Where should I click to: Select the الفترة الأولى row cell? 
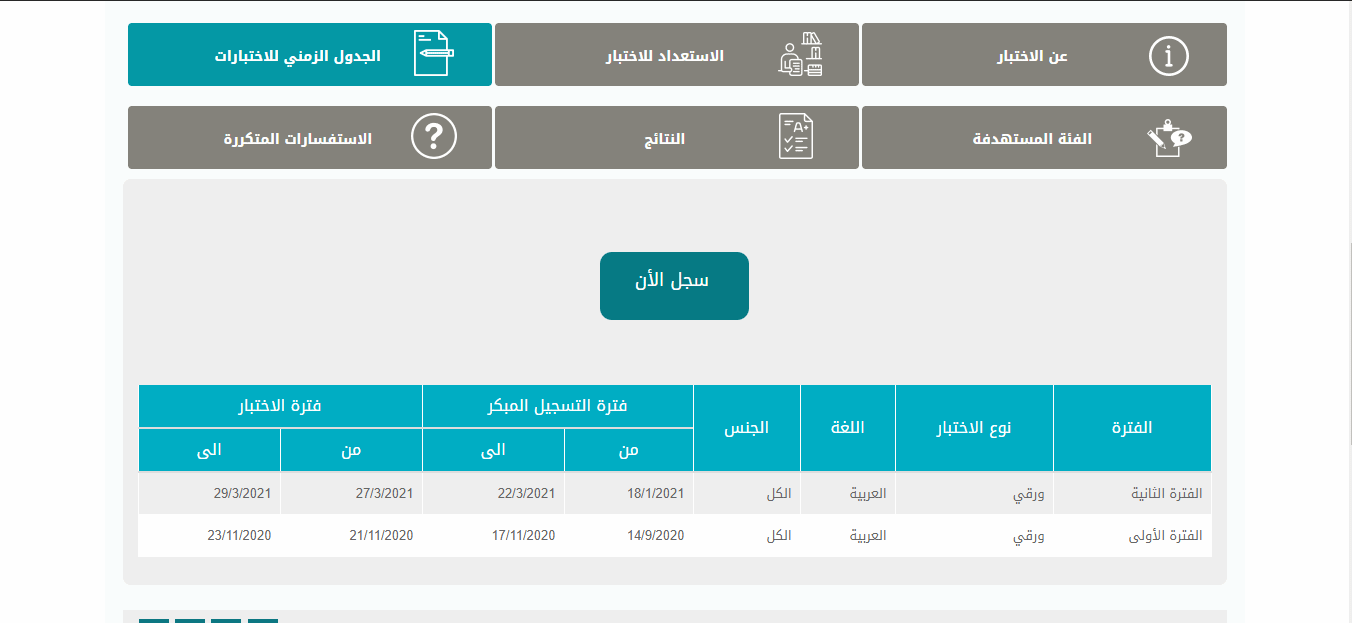(1132, 536)
